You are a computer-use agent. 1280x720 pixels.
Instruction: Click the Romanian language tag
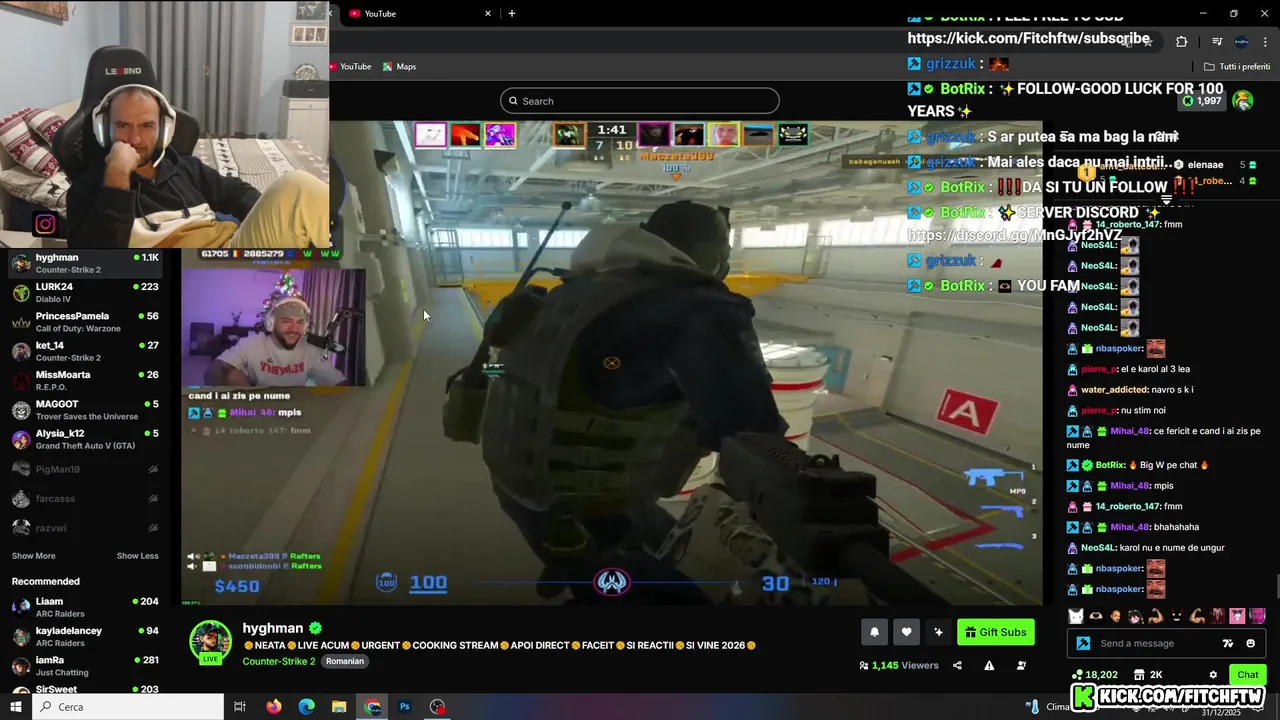click(x=345, y=661)
